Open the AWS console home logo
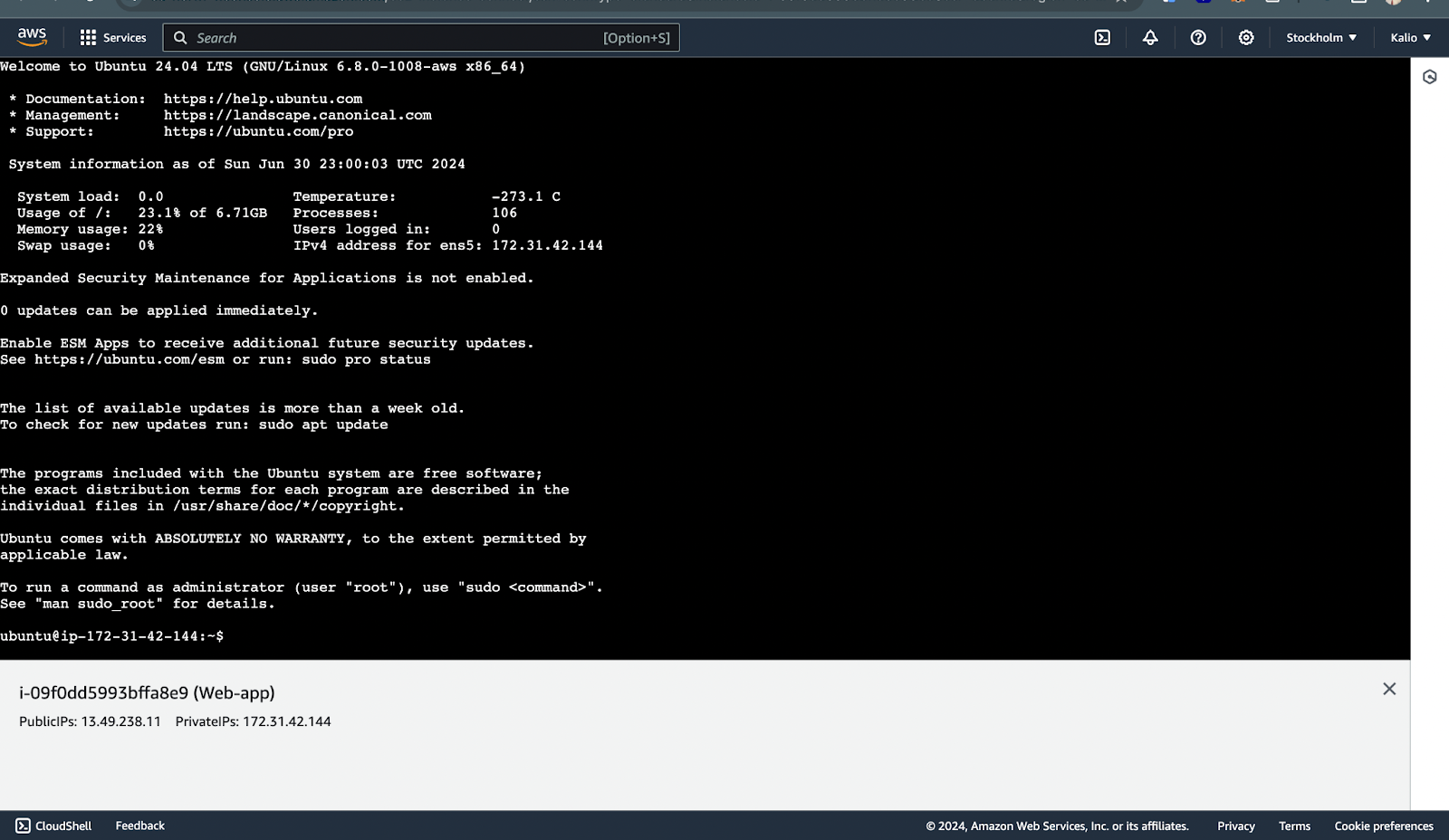The height and width of the screenshot is (840, 1449). [32, 37]
